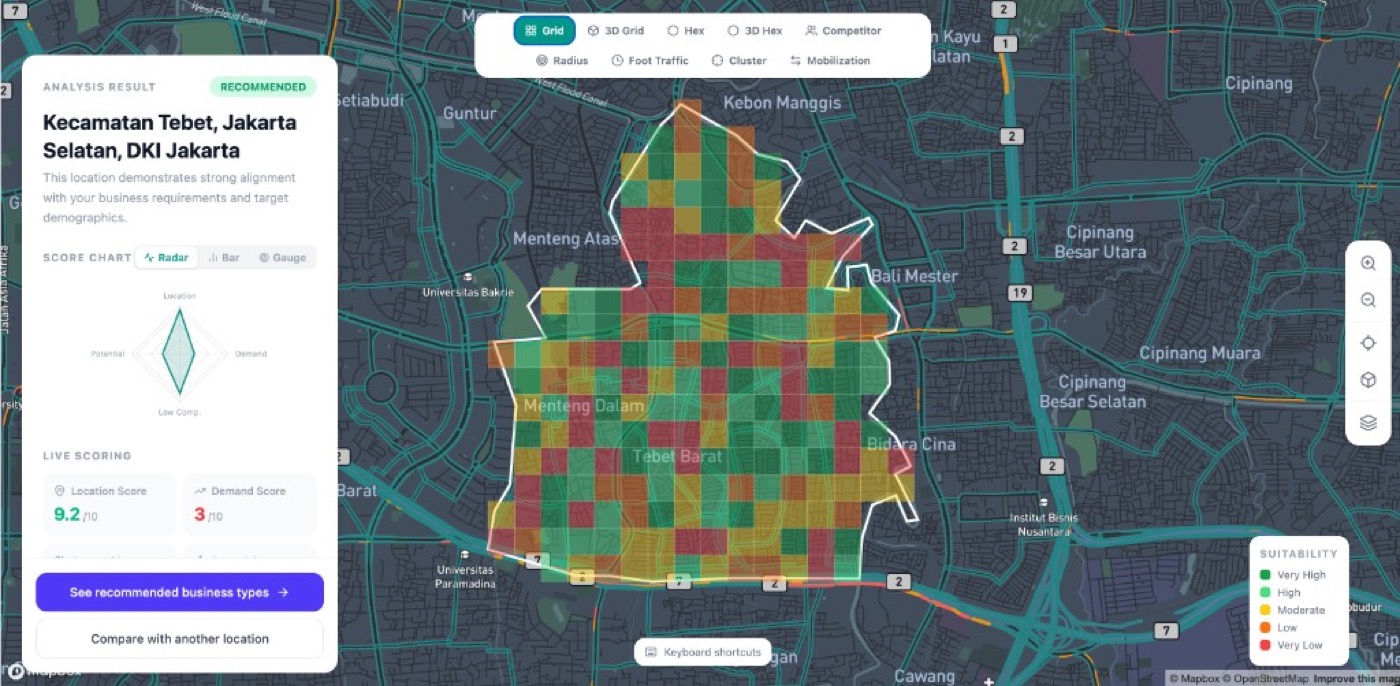Click the route 19 road shield
Screen dimensions: 1400x686
click(1019, 293)
